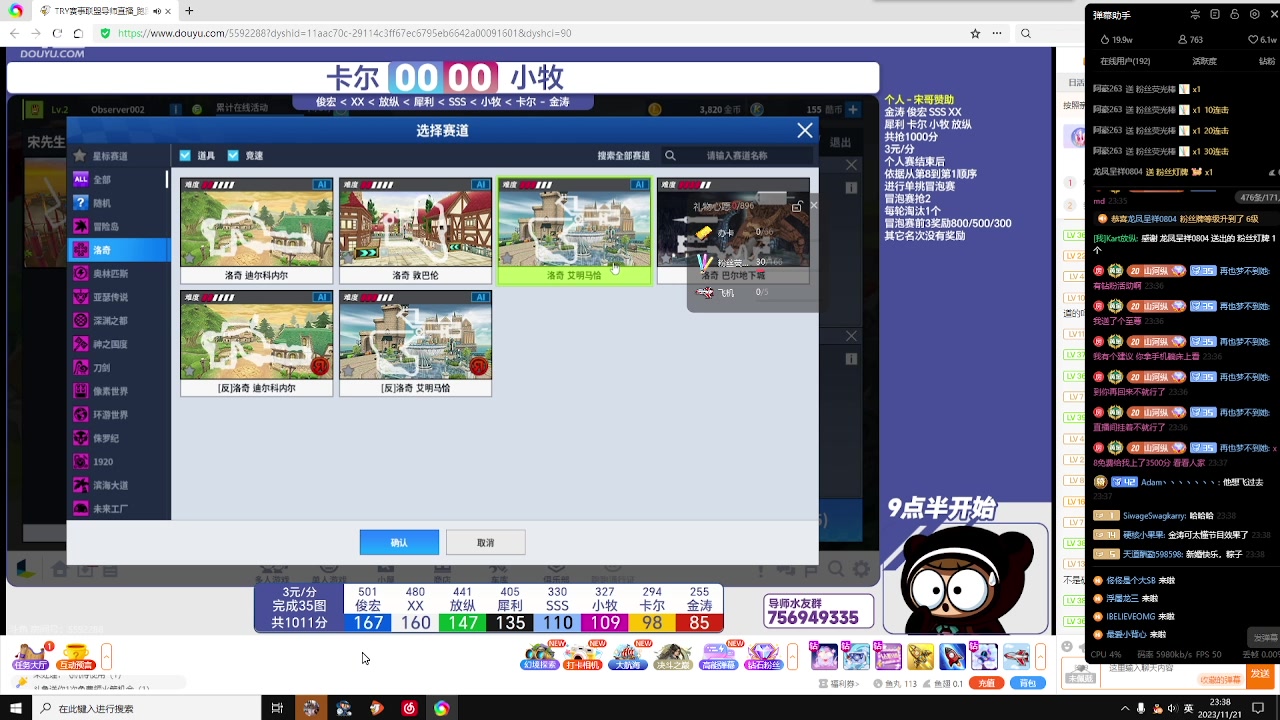This screenshot has height=720, width=1280.
Task: Open Task View on the taskbar
Action: pos(277,708)
